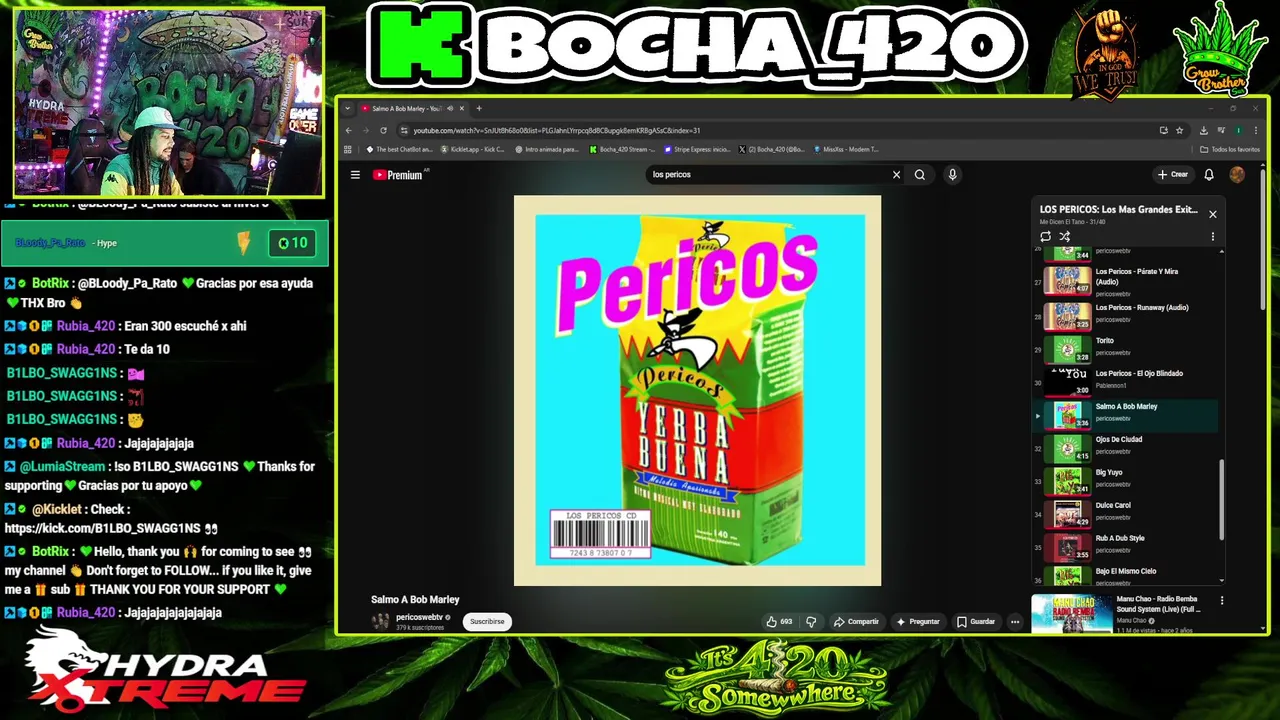Click the Preguntar button

click(x=918, y=622)
